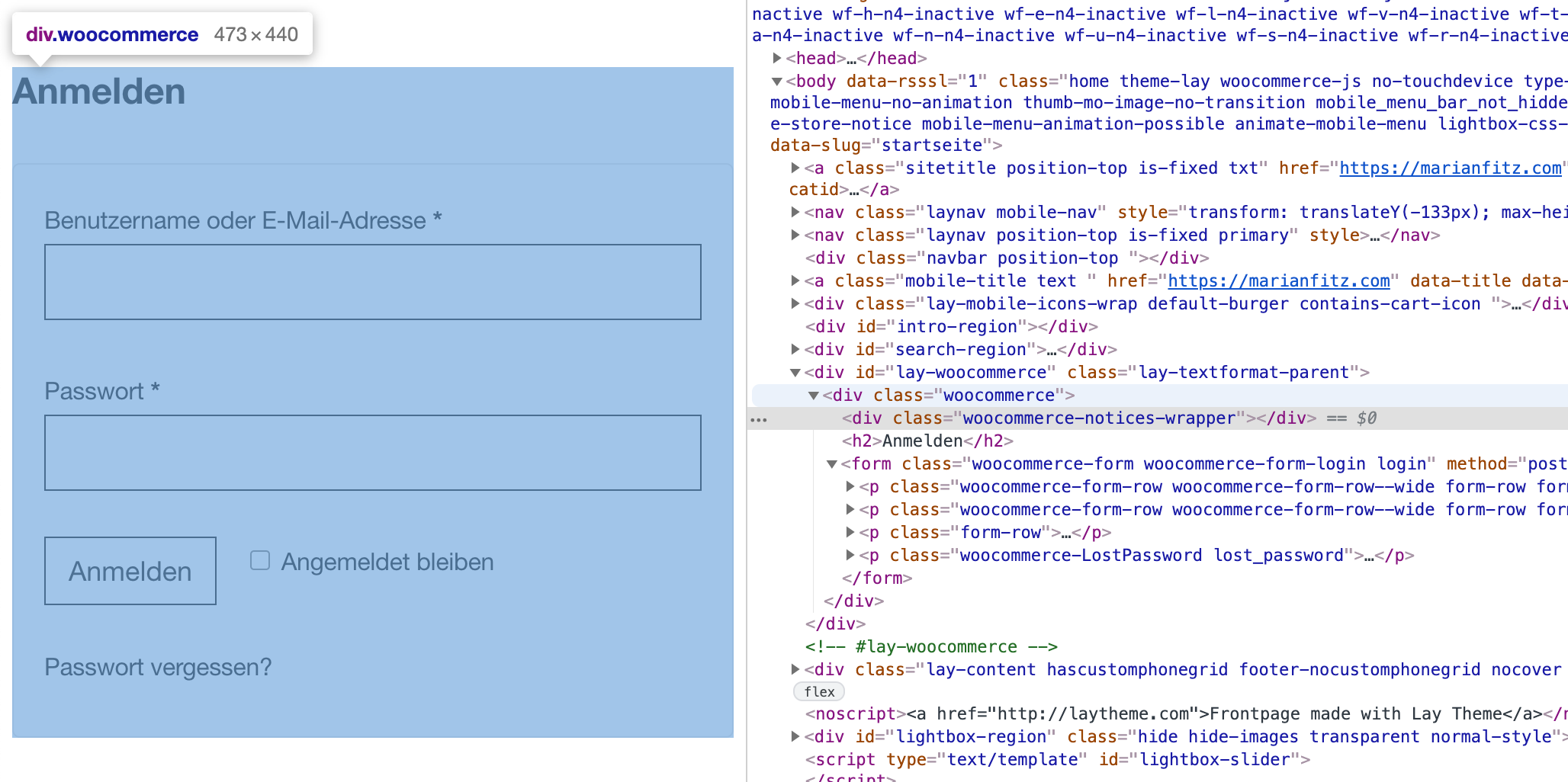Screen dimensions: 1568x782
Task: Click the flex badge on lay-content div
Action: coord(819,691)
